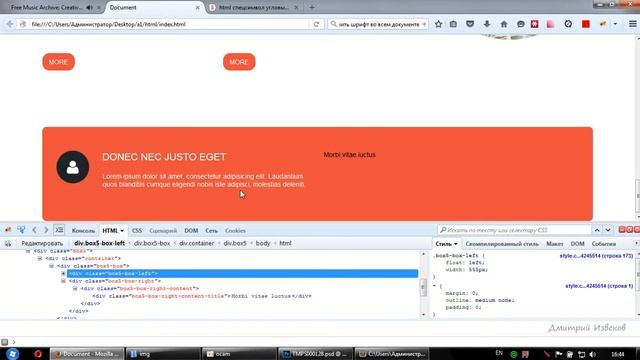Click the left MORE button
Screen dimensions: 640x360
pyautogui.click(x=58, y=62)
